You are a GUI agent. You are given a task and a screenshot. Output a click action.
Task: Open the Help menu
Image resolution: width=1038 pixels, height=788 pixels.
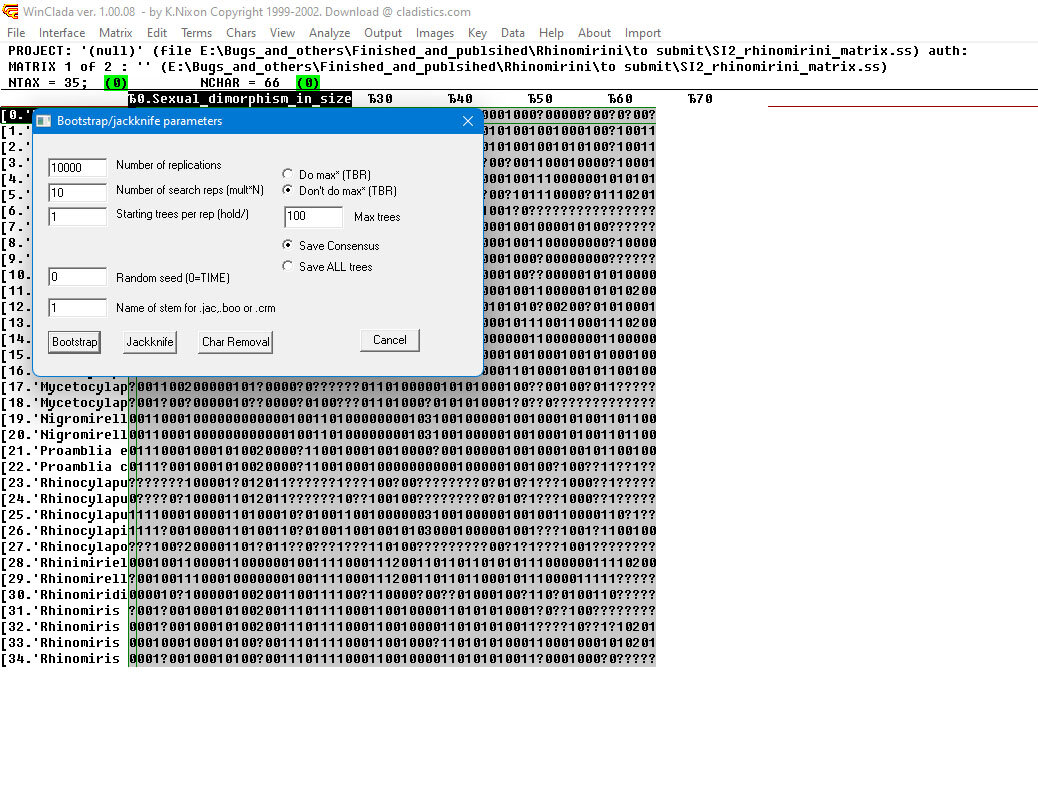[551, 33]
